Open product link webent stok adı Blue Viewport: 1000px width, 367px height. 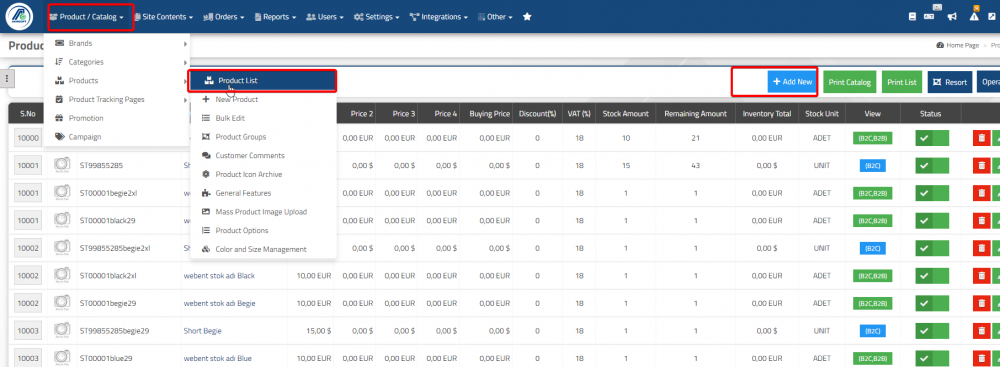click(x=217, y=359)
